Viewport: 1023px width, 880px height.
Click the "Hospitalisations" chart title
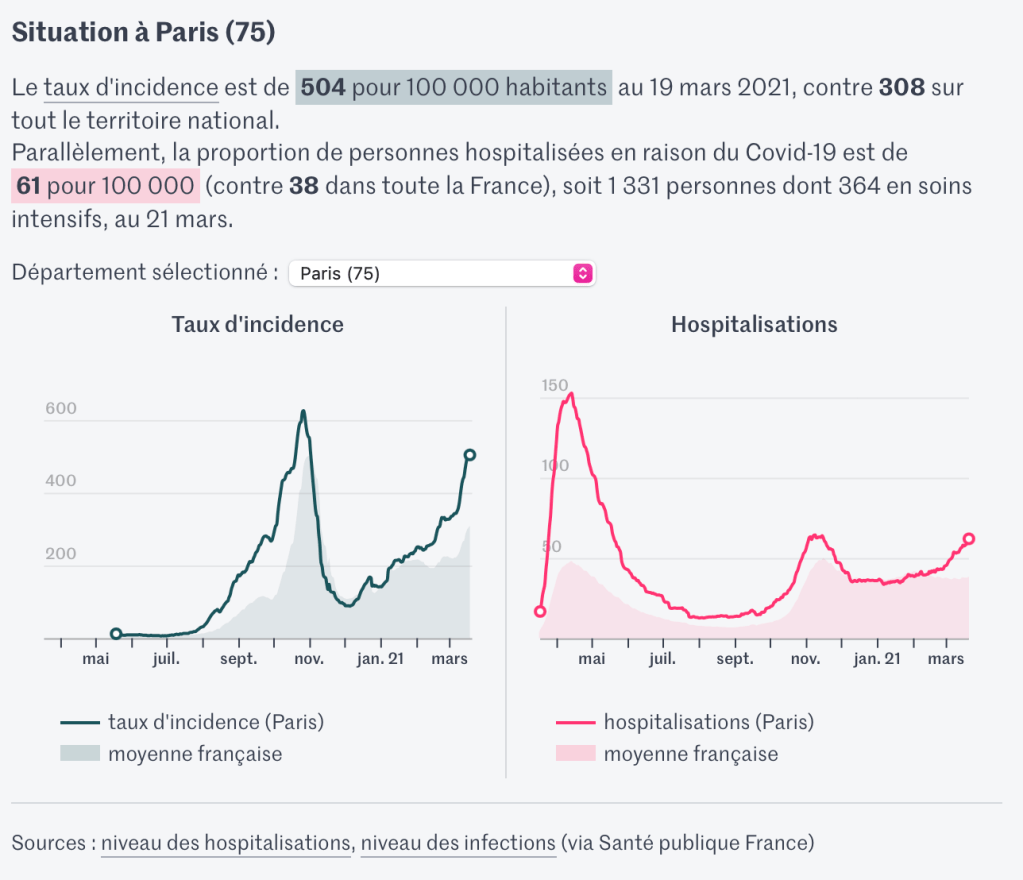pos(754,325)
